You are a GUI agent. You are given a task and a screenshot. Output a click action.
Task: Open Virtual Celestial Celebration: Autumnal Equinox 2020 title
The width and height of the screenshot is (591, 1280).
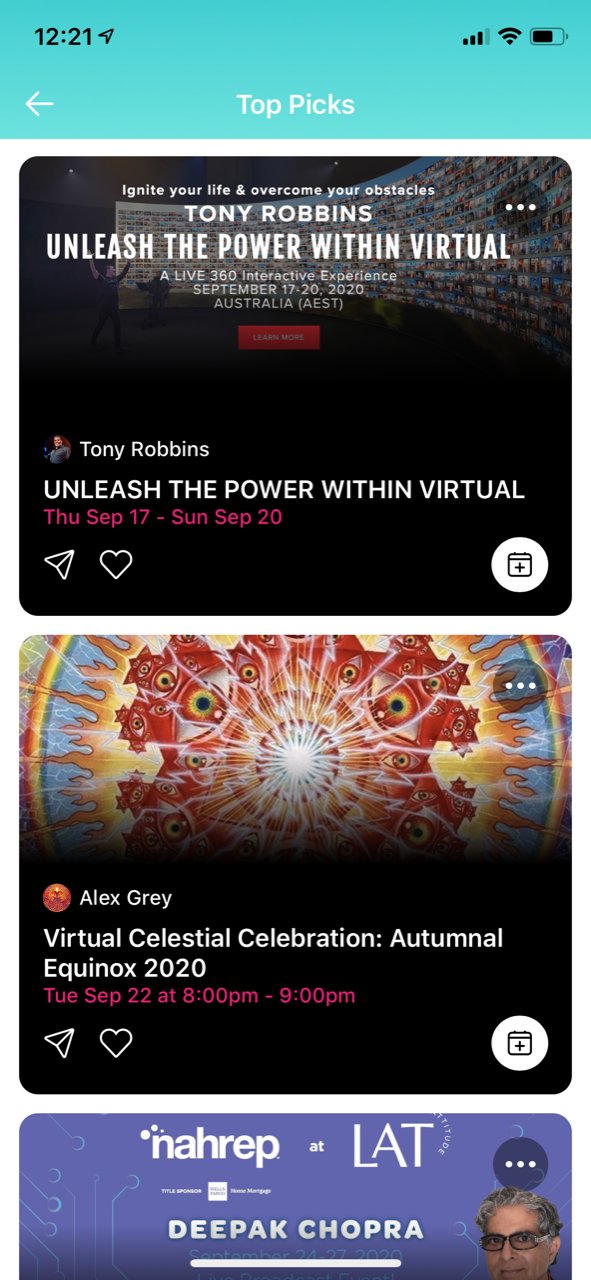[x=274, y=953]
